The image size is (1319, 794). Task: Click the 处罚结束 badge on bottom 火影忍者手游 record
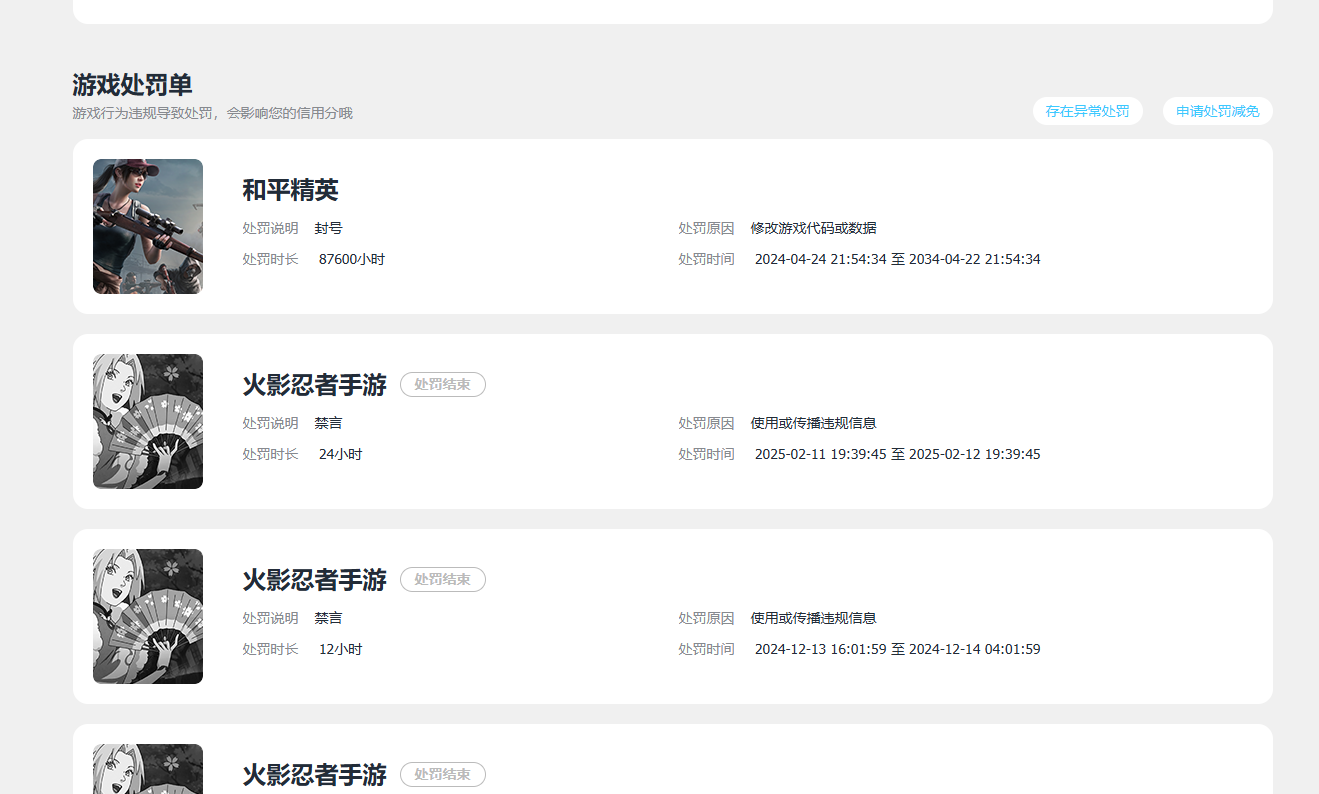point(442,774)
